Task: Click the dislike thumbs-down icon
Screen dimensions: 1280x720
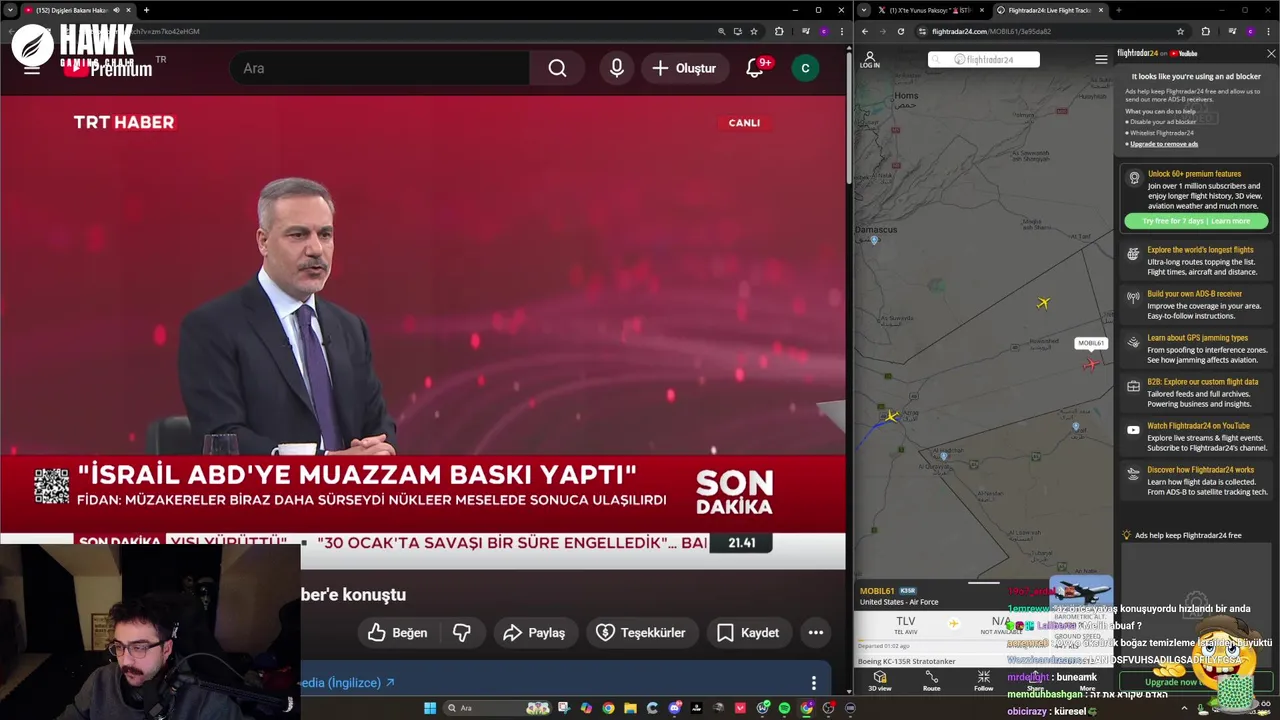Action: [462, 632]
